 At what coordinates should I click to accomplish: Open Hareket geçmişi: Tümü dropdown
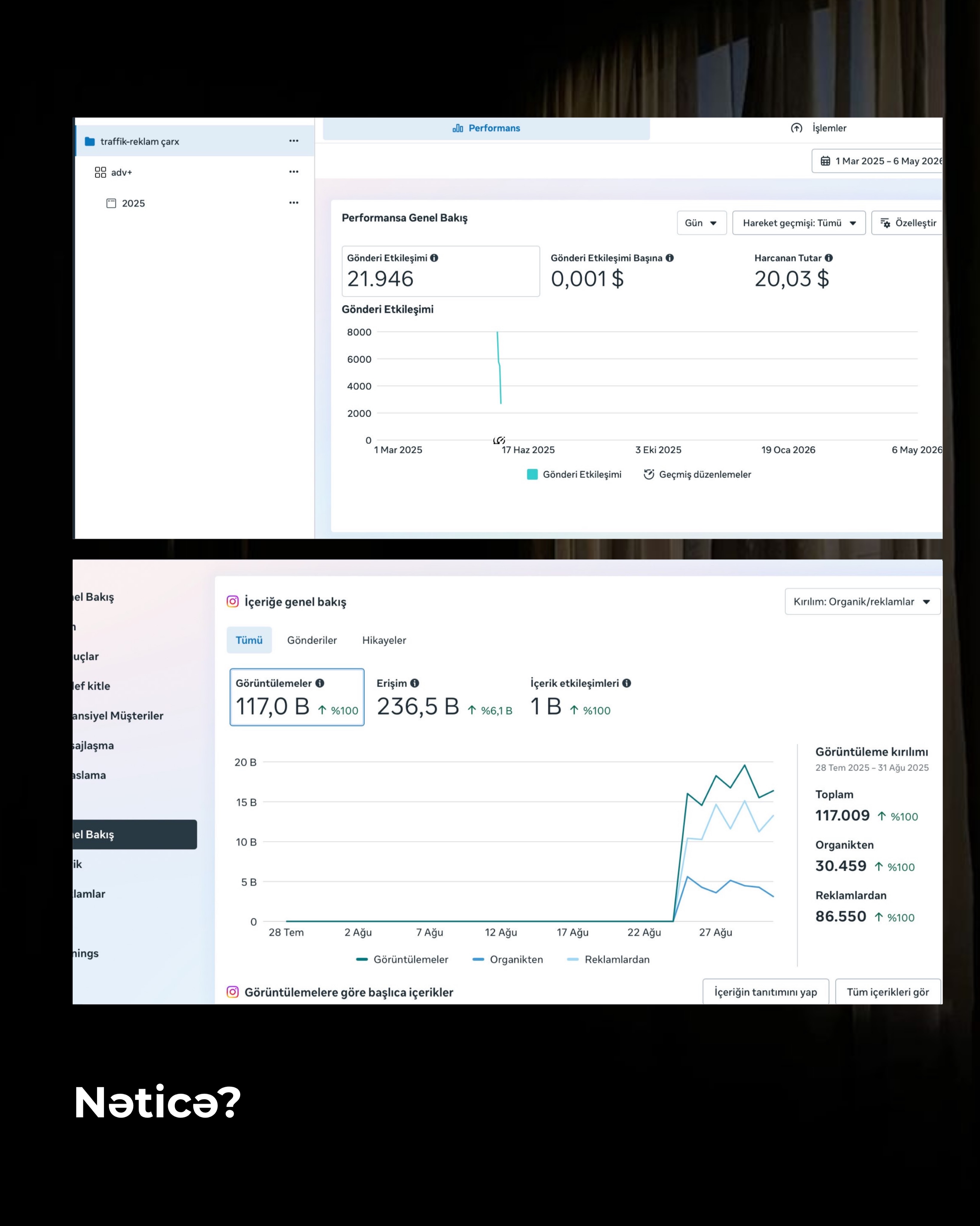[799, 223]
